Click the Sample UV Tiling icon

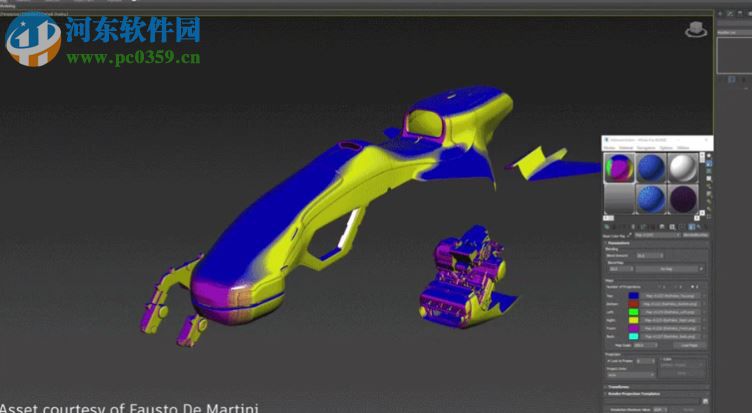click(x=709, y=178)
